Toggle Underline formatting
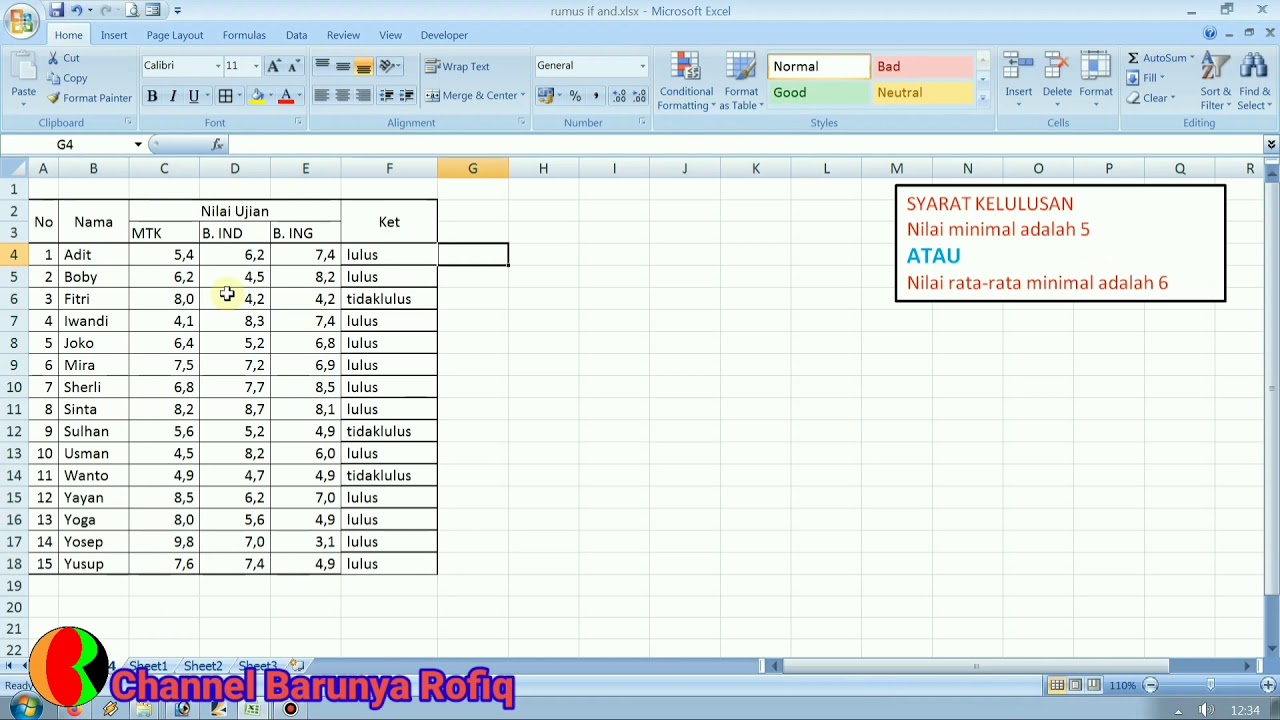Screen dimensions: 1280x720 coord(193,96)
